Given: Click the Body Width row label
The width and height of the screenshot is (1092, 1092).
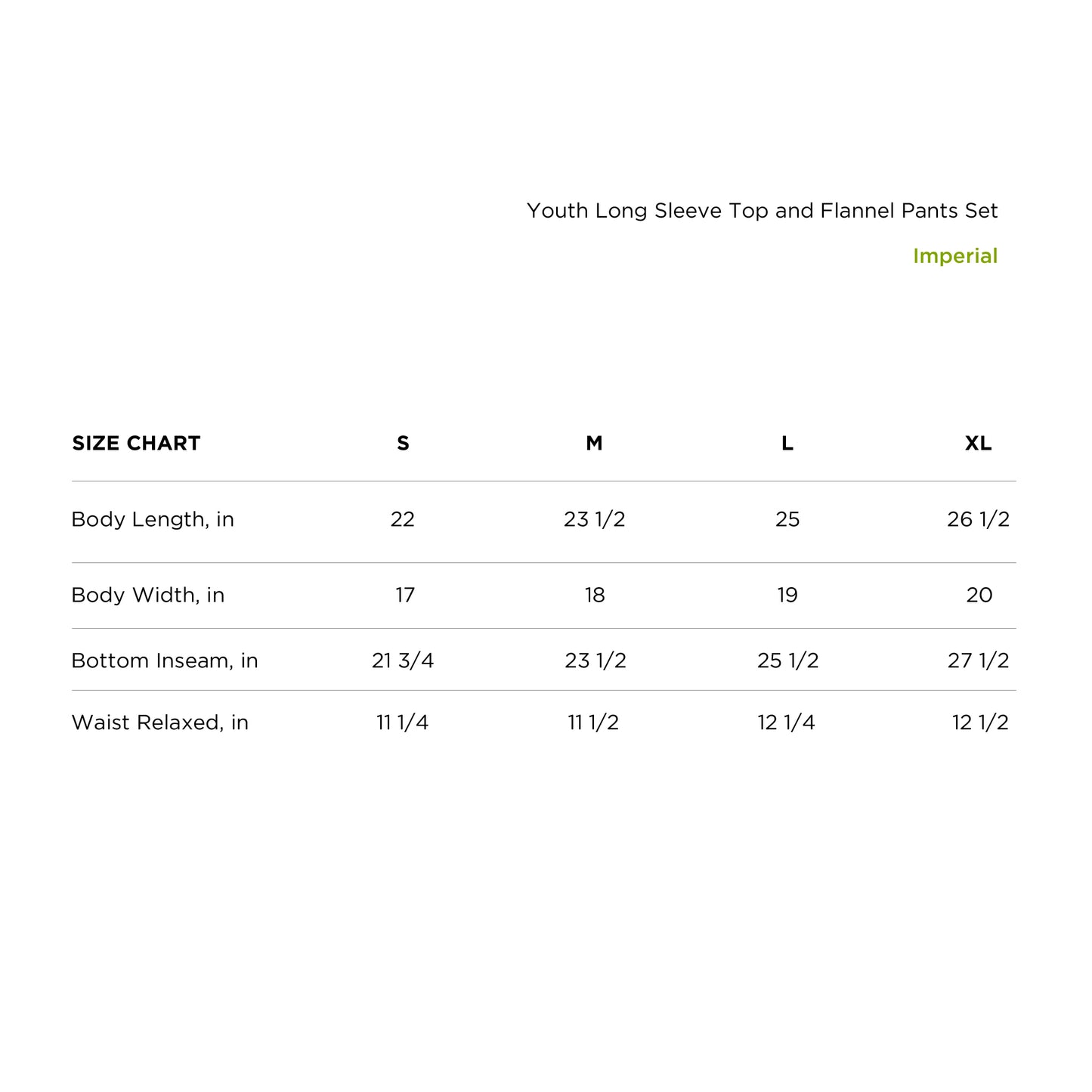Looking at the screenshot, I should click(148, 595).
